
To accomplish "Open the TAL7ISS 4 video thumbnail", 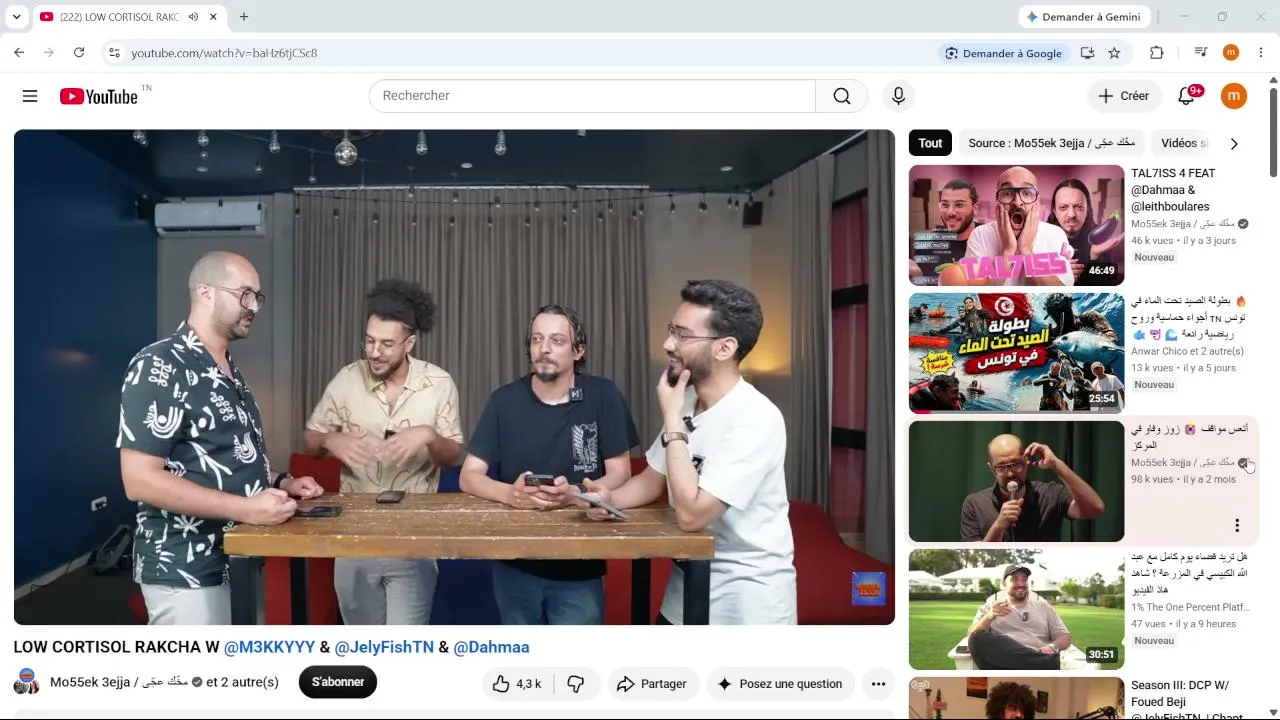I will click(x=1016, y=225).
